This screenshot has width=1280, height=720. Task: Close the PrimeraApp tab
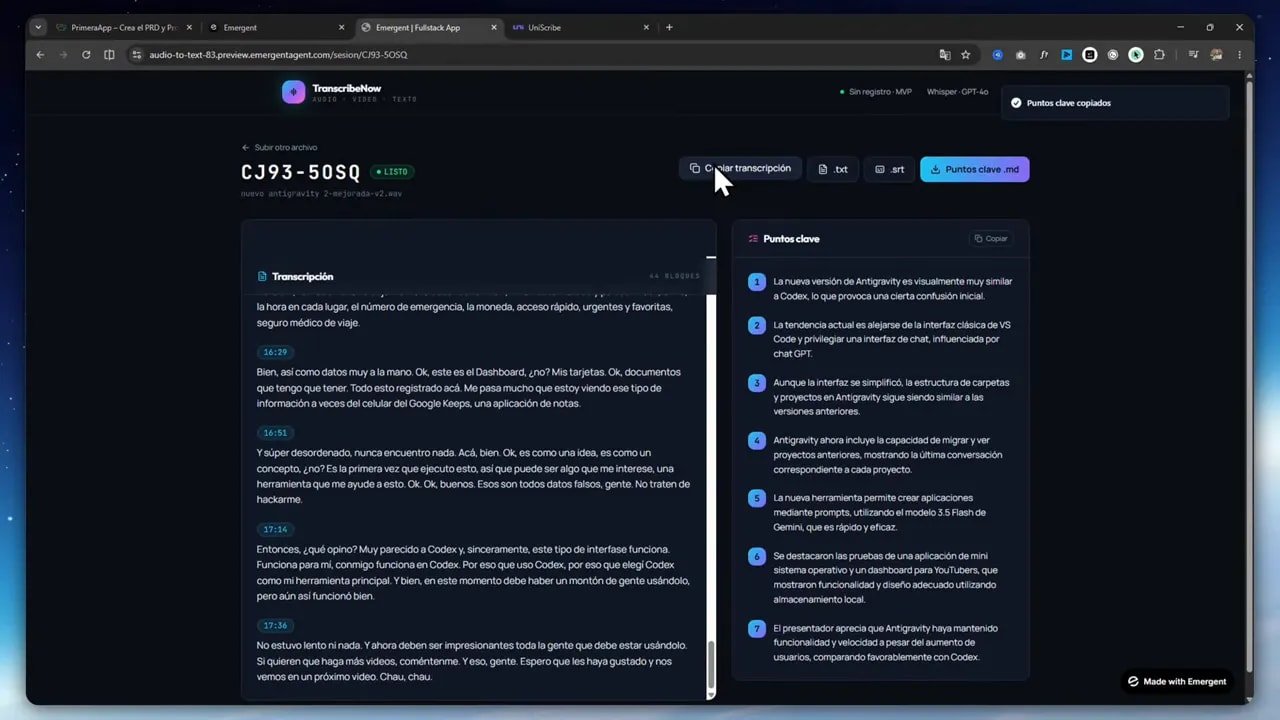pyautogui.click(x=189, y=28)
